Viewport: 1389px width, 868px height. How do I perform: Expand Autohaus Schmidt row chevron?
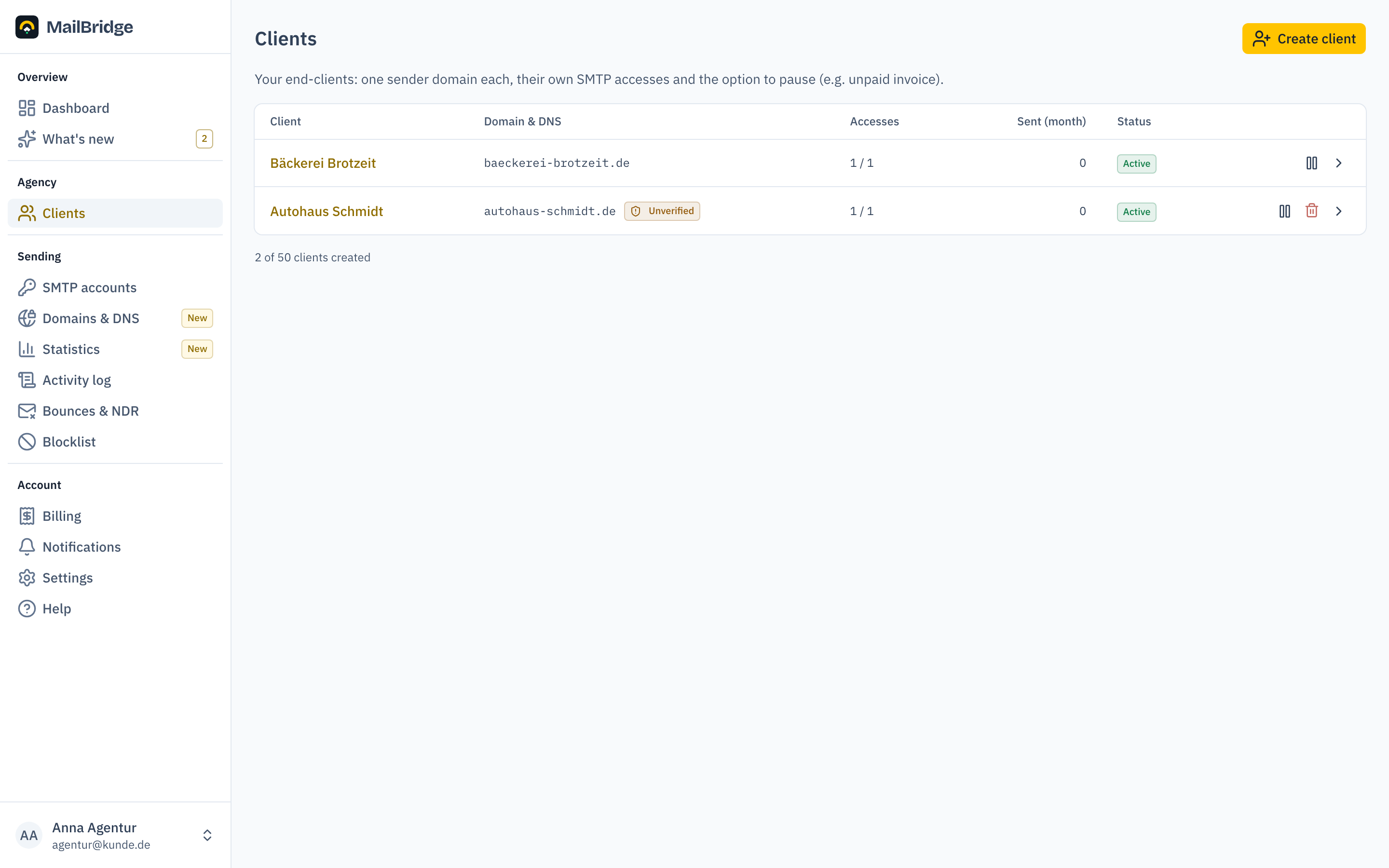[x=1338, y=211]
